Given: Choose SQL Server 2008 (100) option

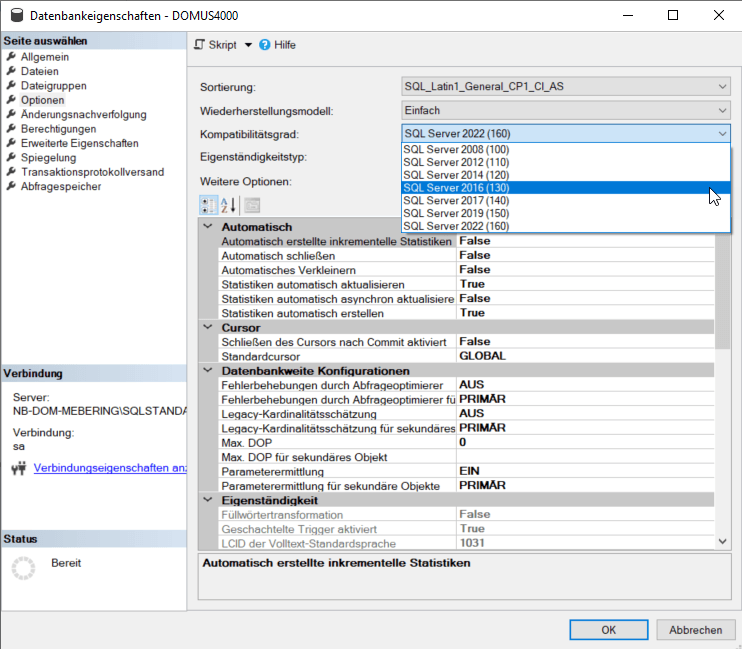Looking at the screenshot, I should [x=565, y=150].
